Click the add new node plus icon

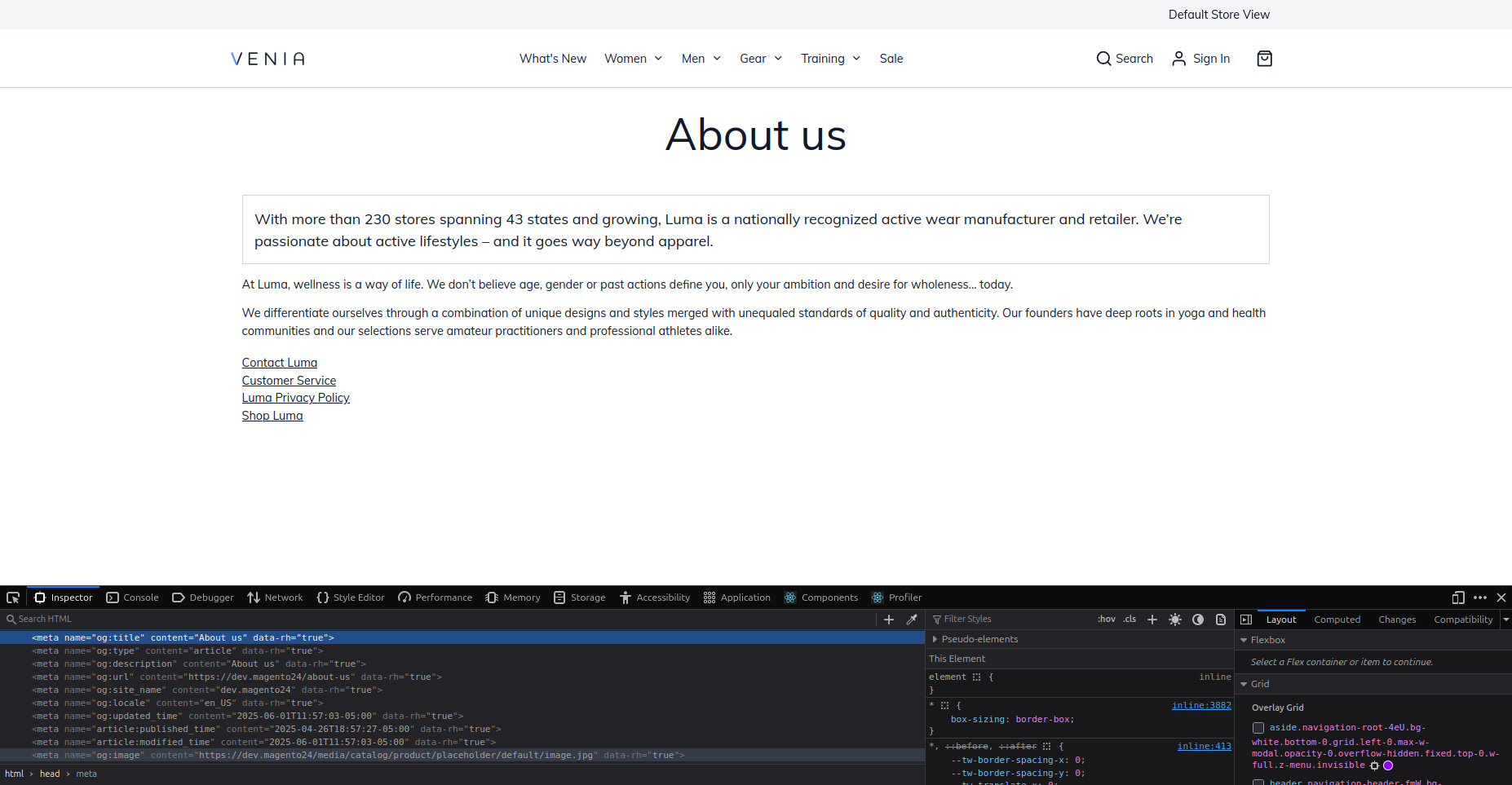pos(889,620)
